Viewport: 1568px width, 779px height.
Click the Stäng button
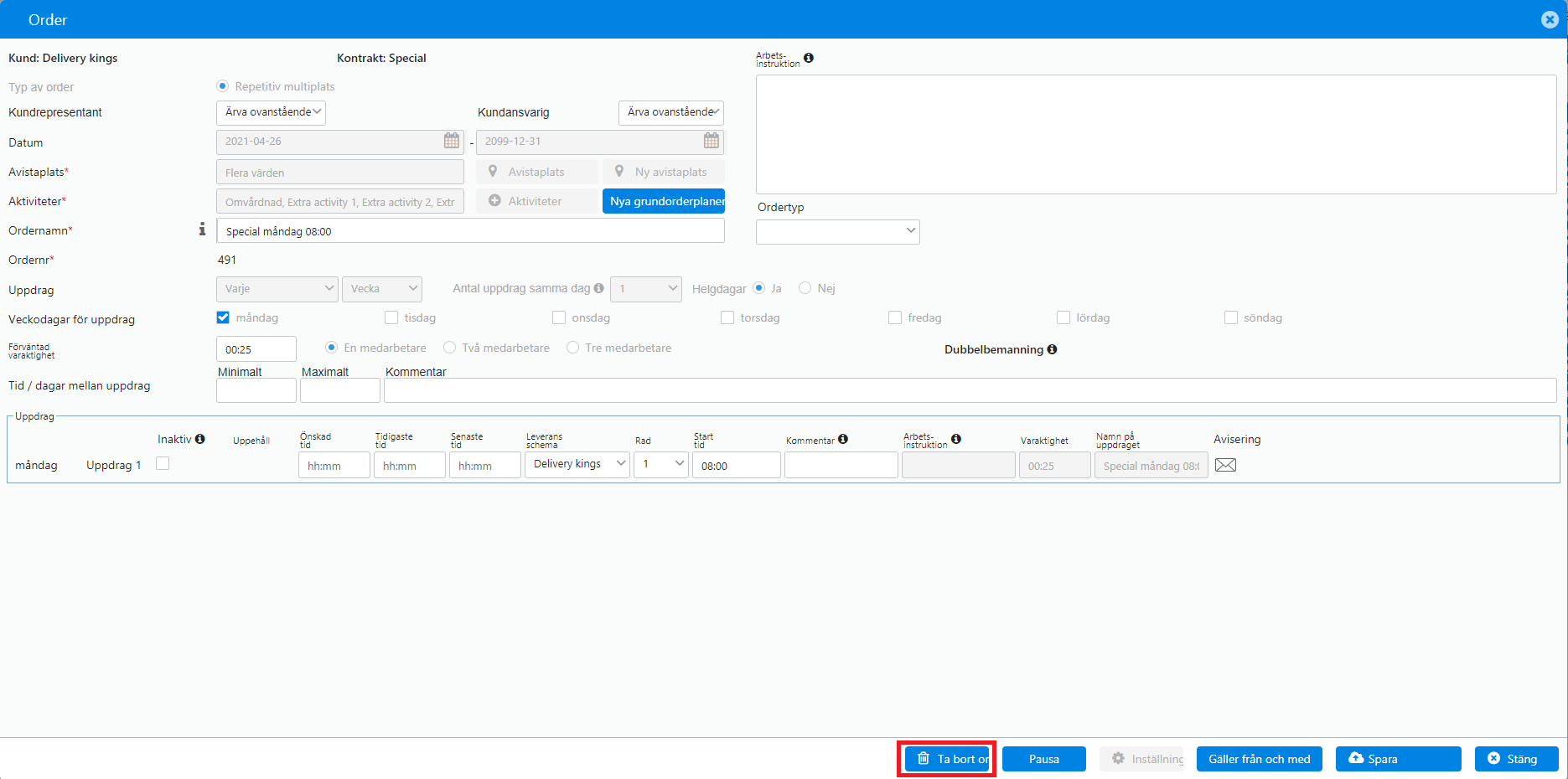coord(1517,759)
